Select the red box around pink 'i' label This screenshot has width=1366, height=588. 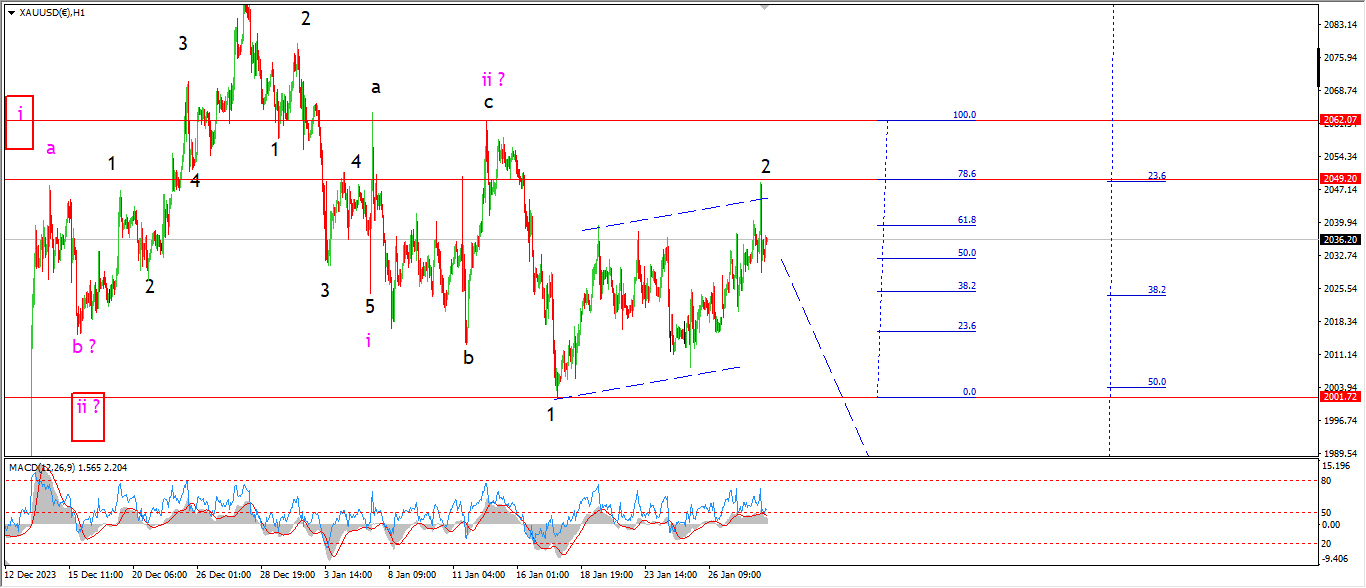(19, 122)
